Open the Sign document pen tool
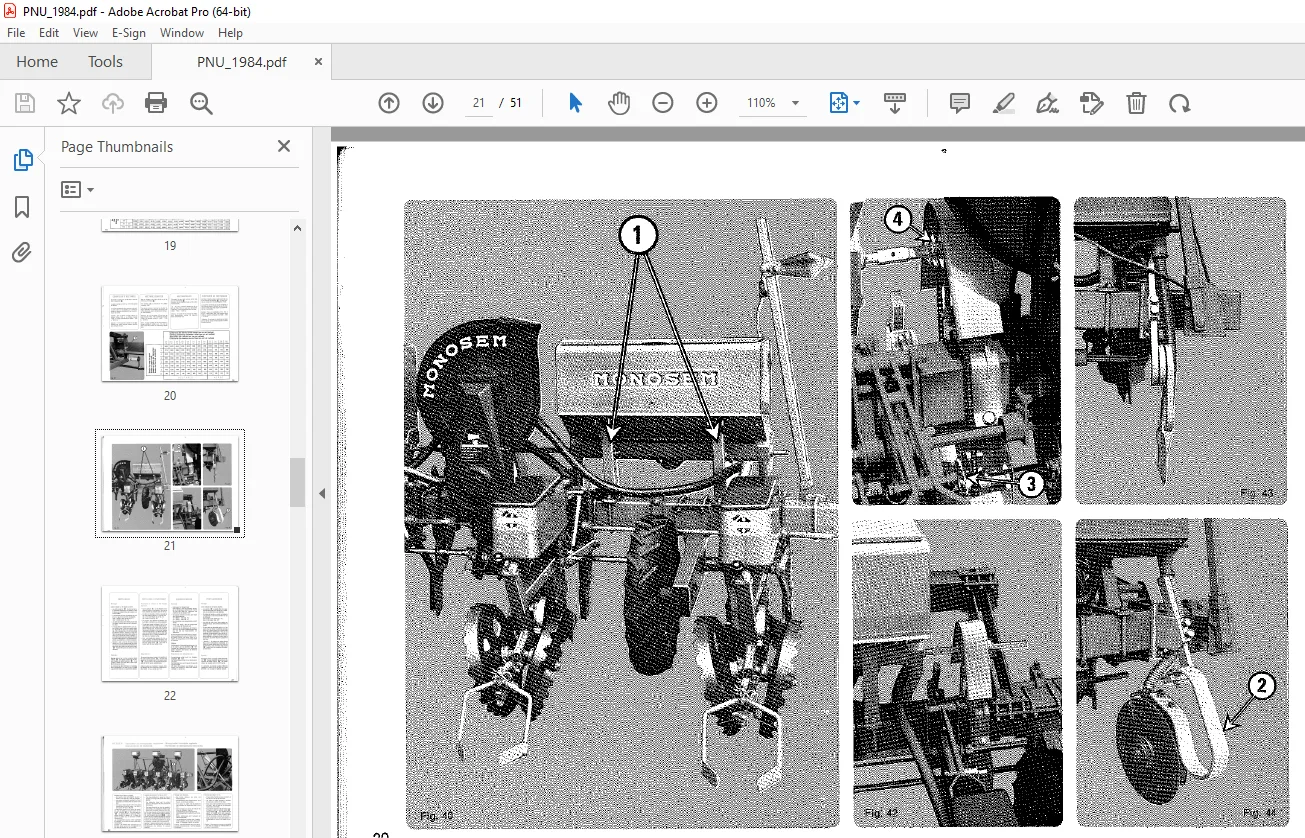This screenshot has width=1305, height=838. point(1048,103)
